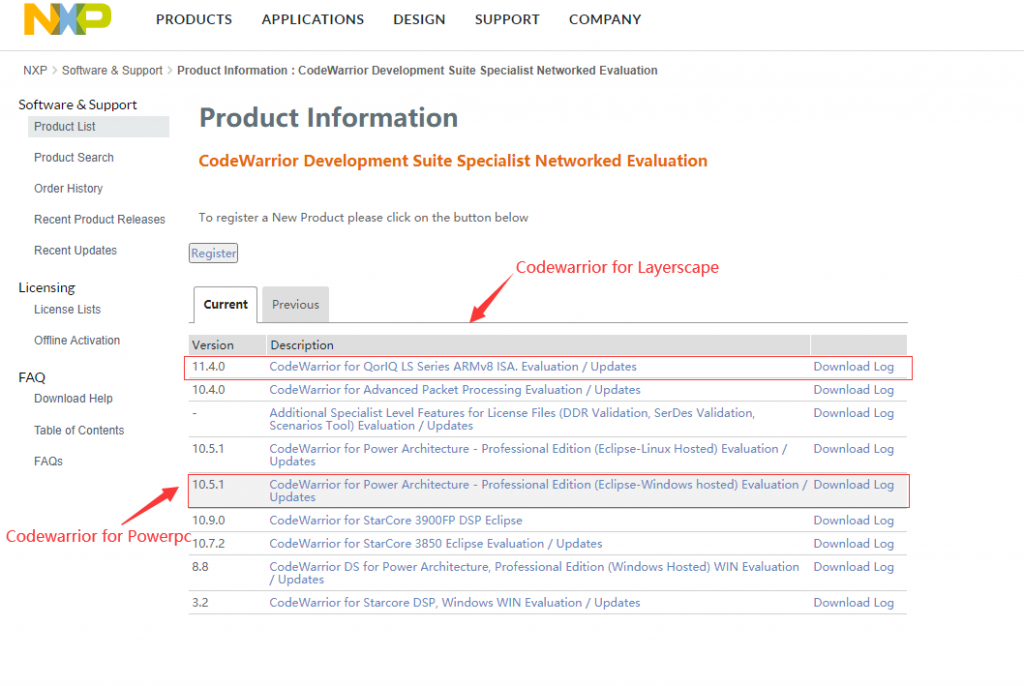
Task: Open Additional Specialist Level Features link
Action: point(512,419)
